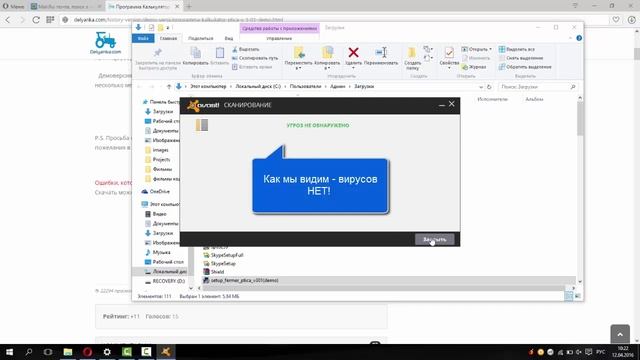Image resolution: width=640 pixels, height=360 pixels.
Task: Open Customize Quick Access Toolbar dropdown arrow
Action: click(x=168, y=27)
